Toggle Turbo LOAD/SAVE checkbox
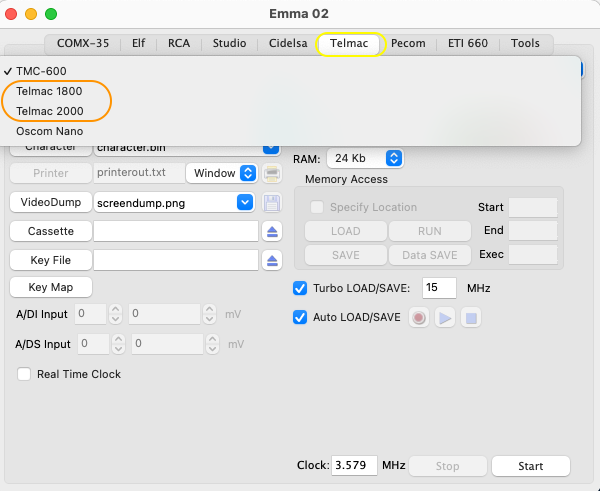 pos(300,288)
